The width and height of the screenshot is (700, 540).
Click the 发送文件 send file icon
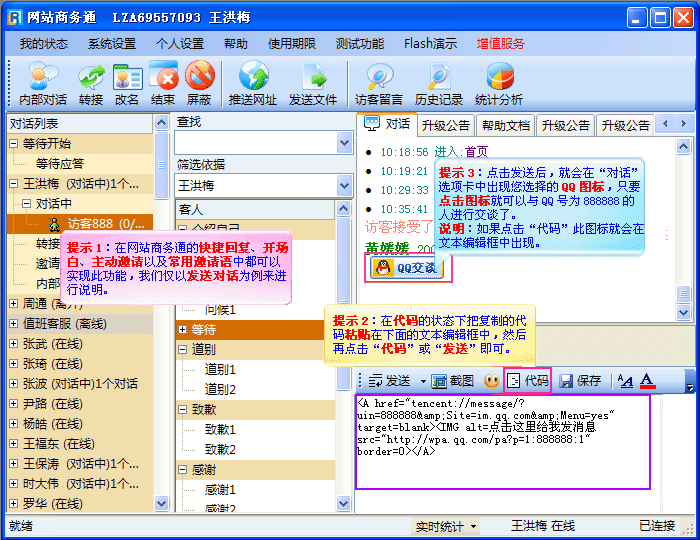[x=313, y=83]
